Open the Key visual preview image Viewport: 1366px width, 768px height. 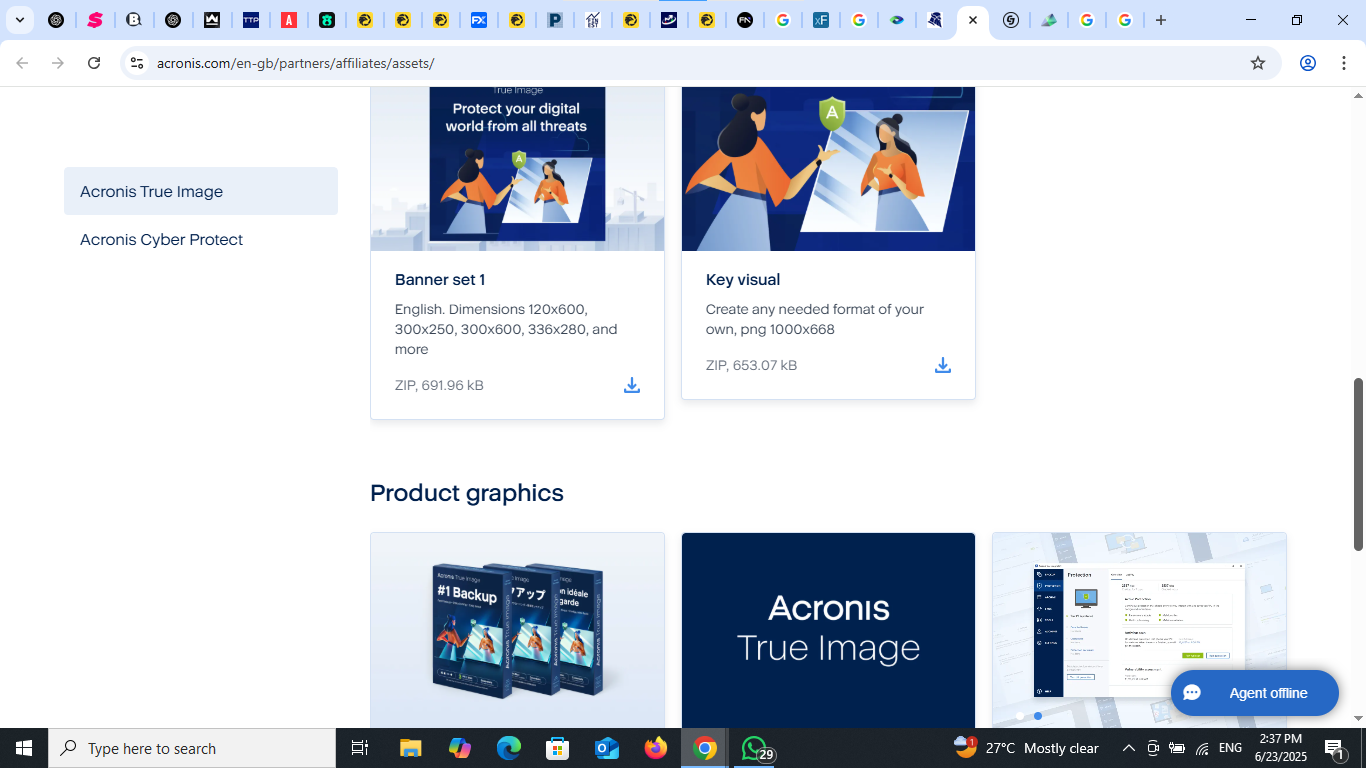pyautogui.click(x=828, y=169)
